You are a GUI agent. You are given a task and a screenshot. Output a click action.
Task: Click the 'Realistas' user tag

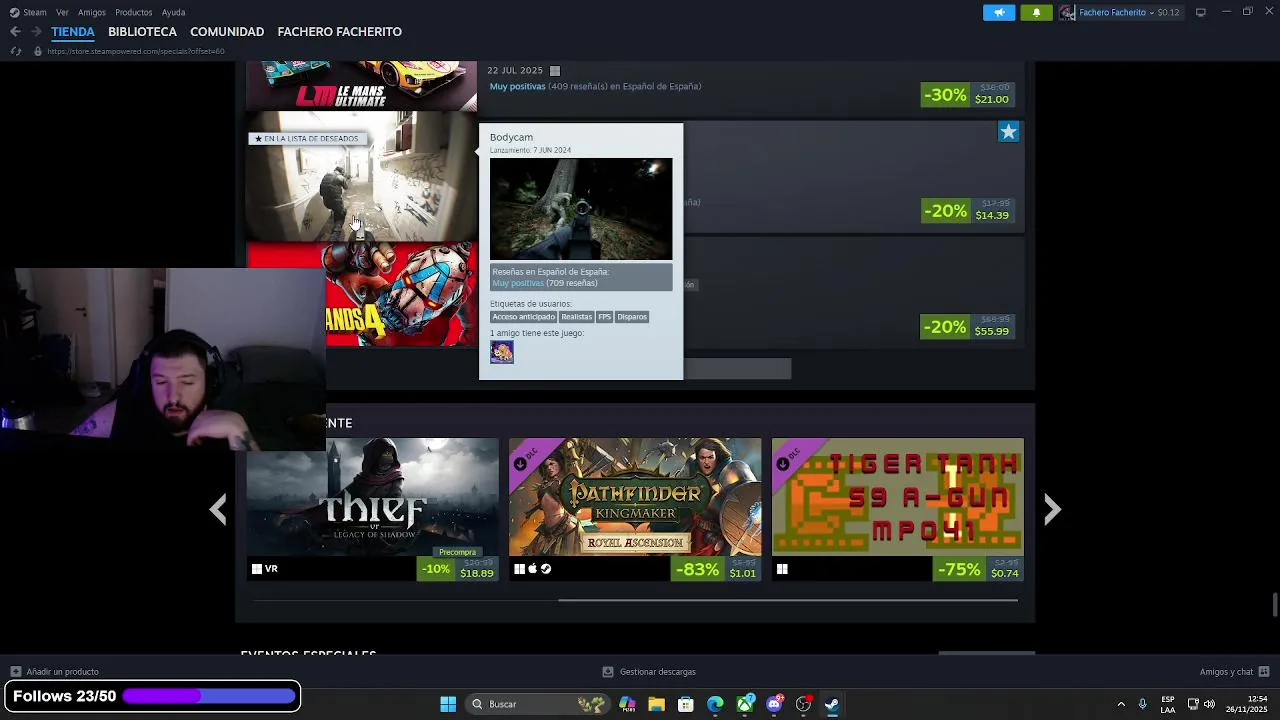pos(576,317)
